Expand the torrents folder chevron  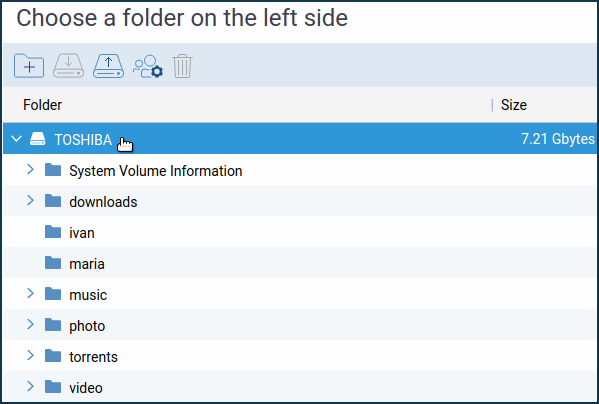(x=31, y=356)
